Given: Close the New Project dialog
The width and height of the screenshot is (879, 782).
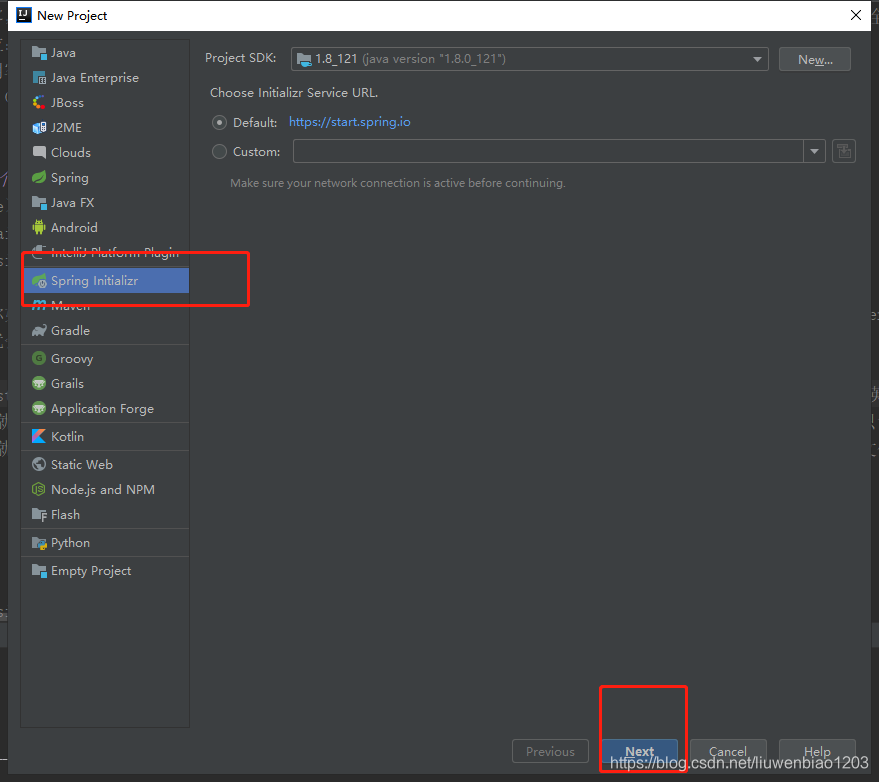Looking at the screenshot, I should [855, 15].
